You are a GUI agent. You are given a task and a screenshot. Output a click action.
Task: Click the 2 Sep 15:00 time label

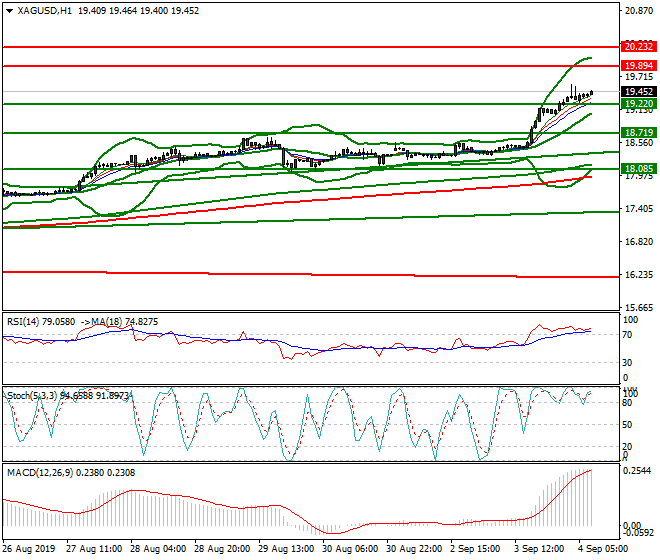coord(476,549)
